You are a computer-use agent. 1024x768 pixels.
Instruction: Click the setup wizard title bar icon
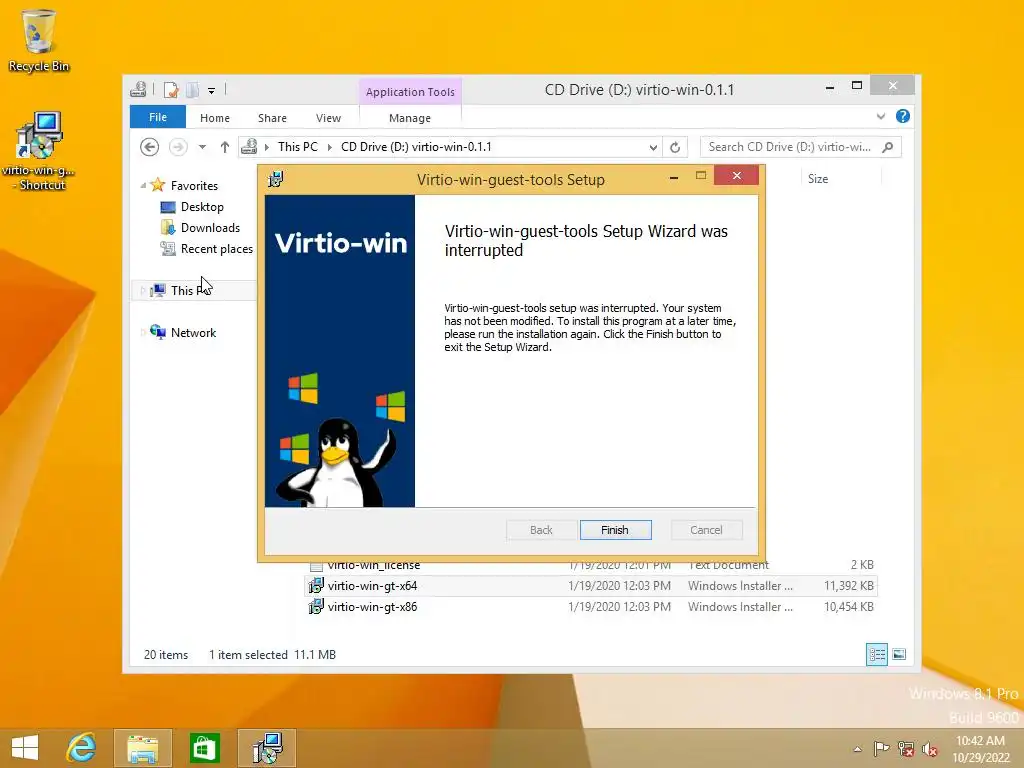pyautogui.click(x=276, y=178)
